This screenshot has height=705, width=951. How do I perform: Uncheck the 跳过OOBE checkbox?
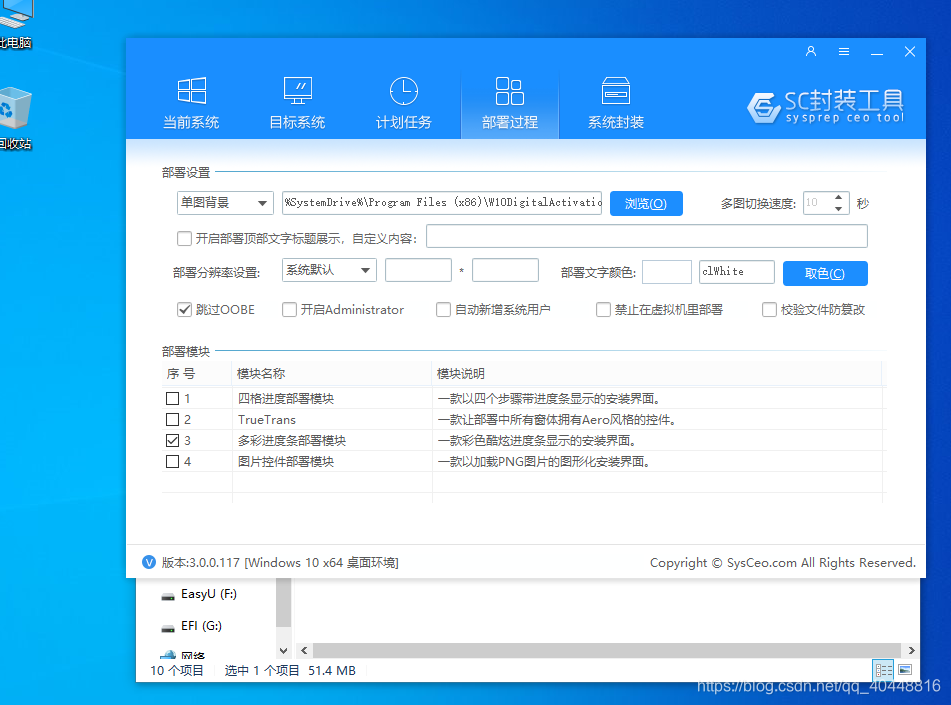[184, 309]
